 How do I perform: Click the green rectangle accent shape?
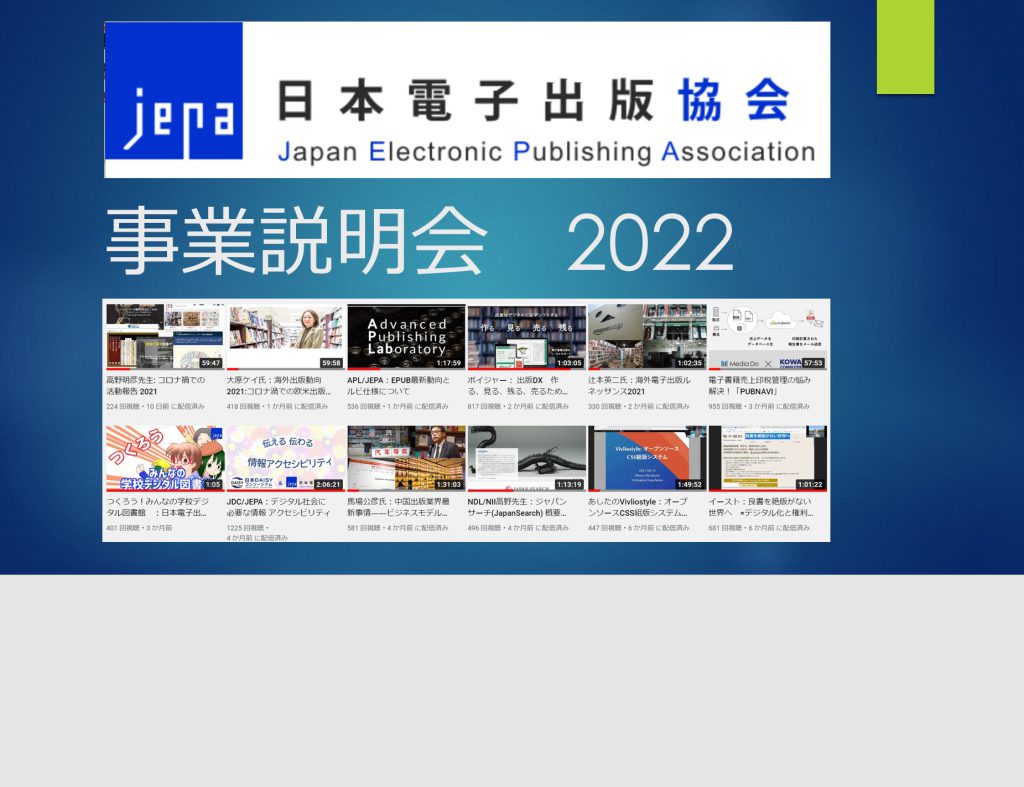pos(905,46)
